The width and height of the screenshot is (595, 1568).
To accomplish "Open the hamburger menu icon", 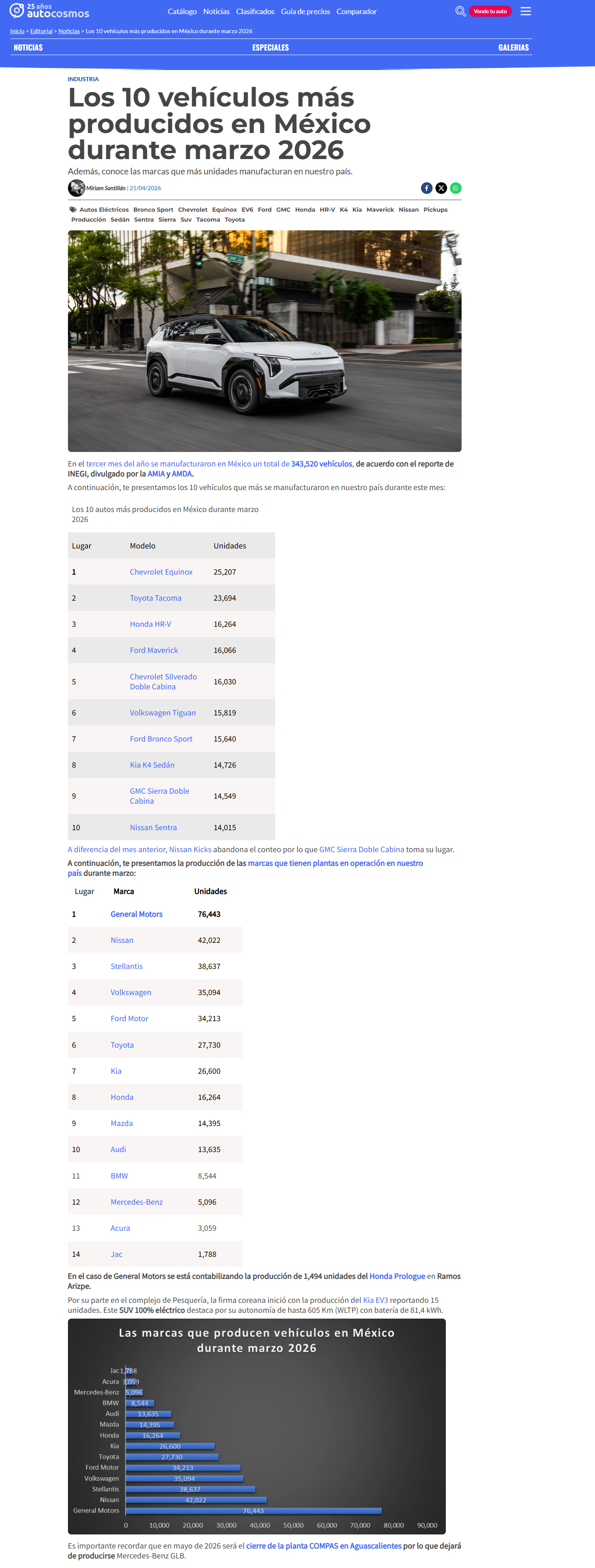I will 525,11.
